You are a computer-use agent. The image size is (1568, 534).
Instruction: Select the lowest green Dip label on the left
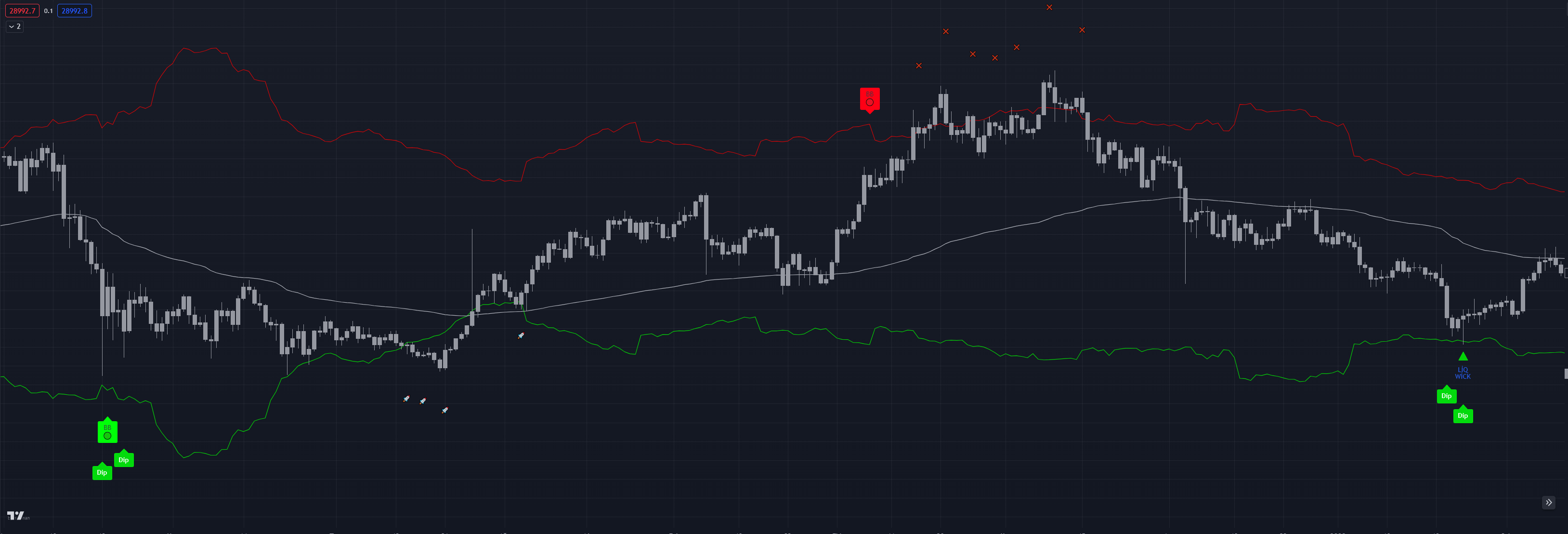102,472
